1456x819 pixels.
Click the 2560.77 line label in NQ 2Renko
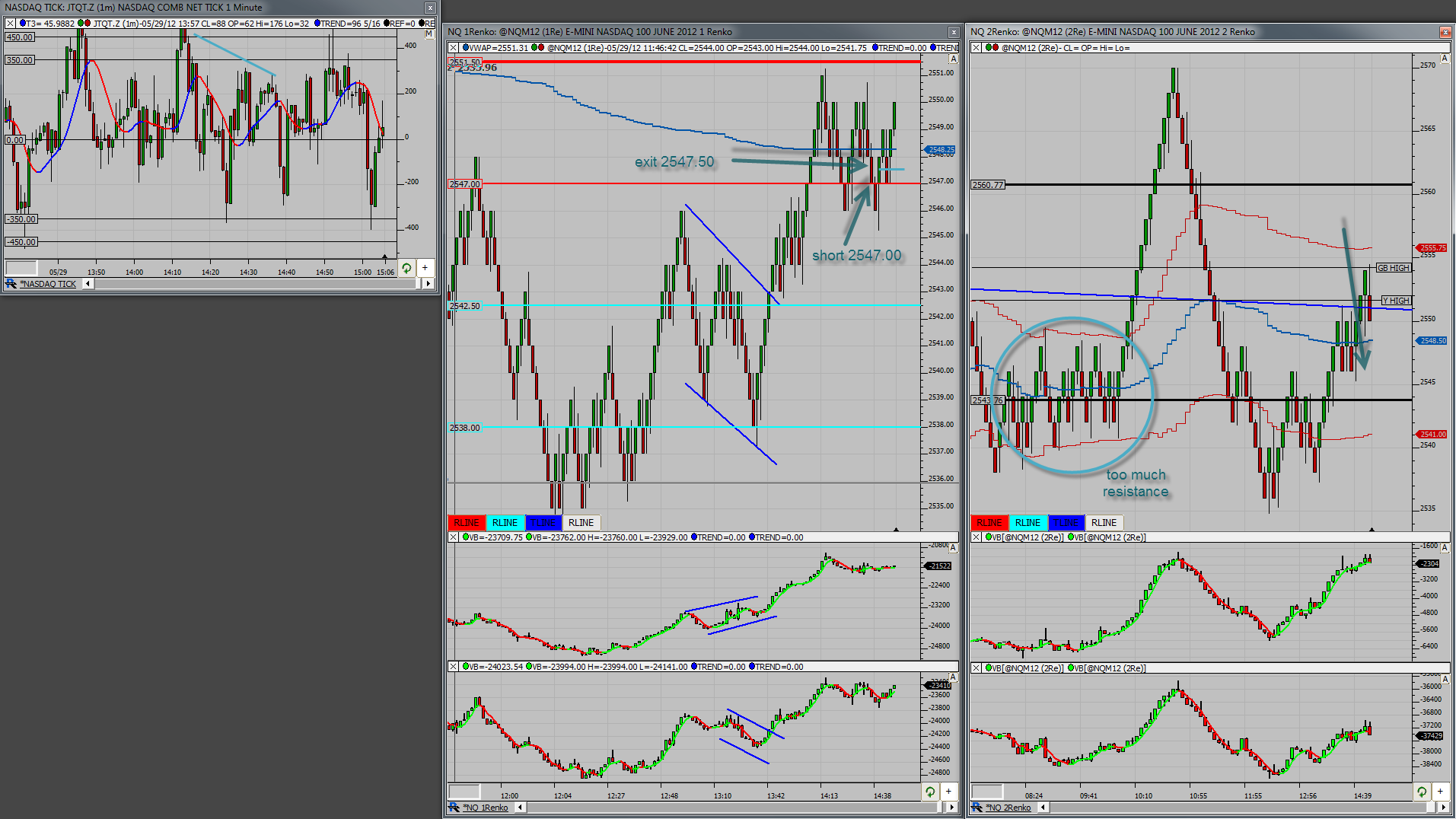point(988,185)
